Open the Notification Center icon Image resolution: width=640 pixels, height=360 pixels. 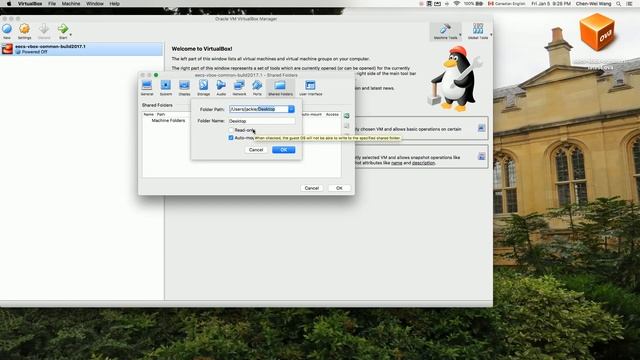pyautogui.click(x=629, y=4)
